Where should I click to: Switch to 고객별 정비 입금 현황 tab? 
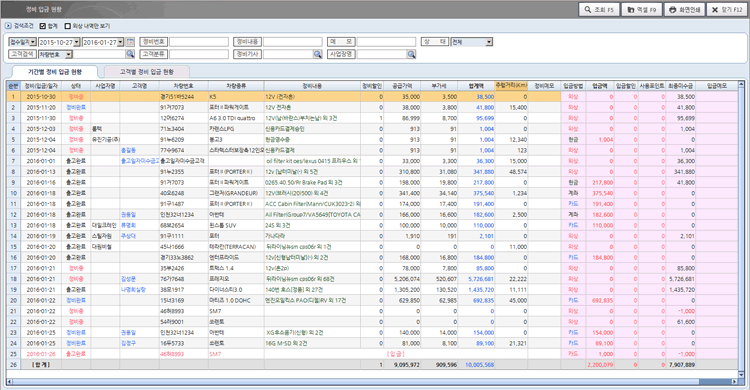(x=147, y=72)
